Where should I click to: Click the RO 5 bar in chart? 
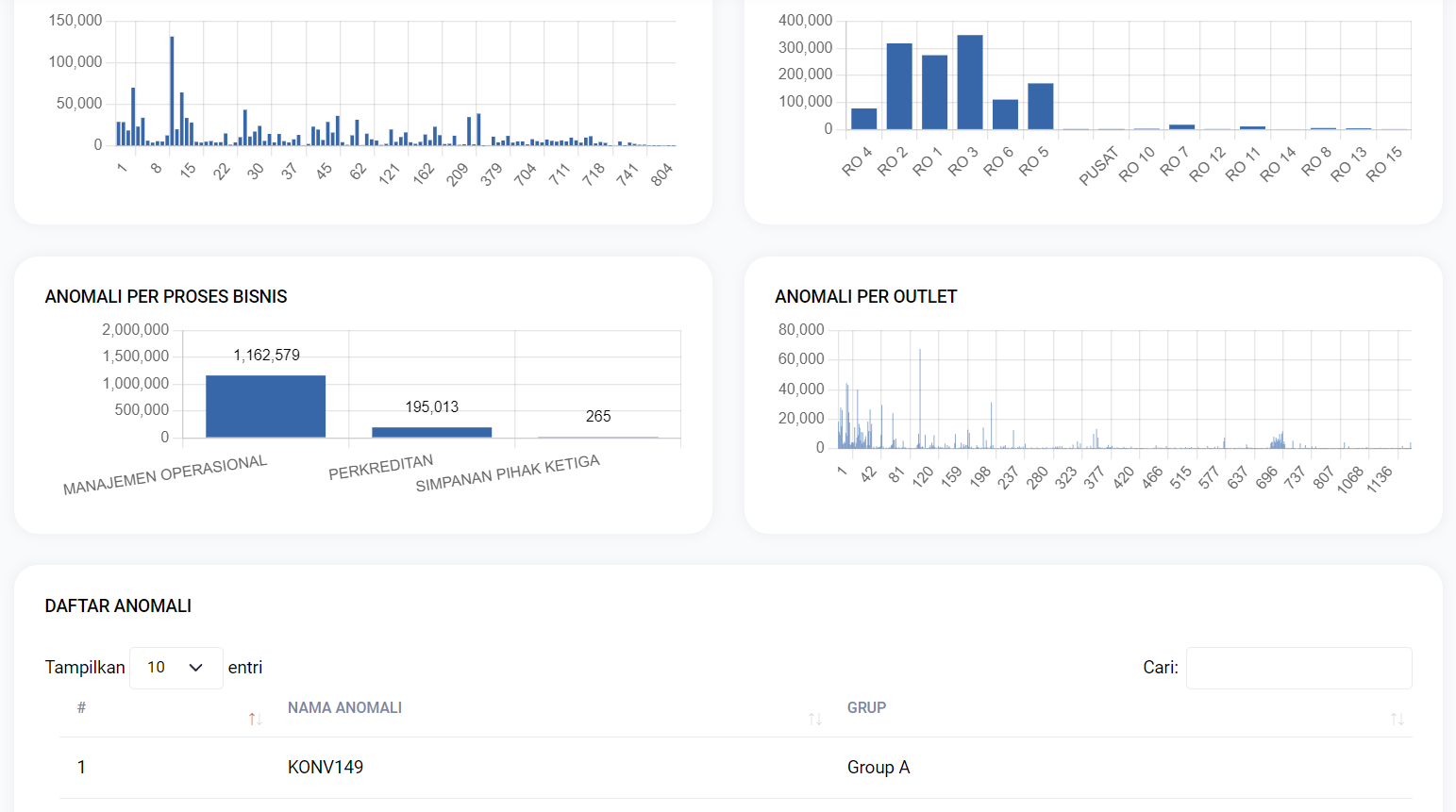[x=1041, y=107]
